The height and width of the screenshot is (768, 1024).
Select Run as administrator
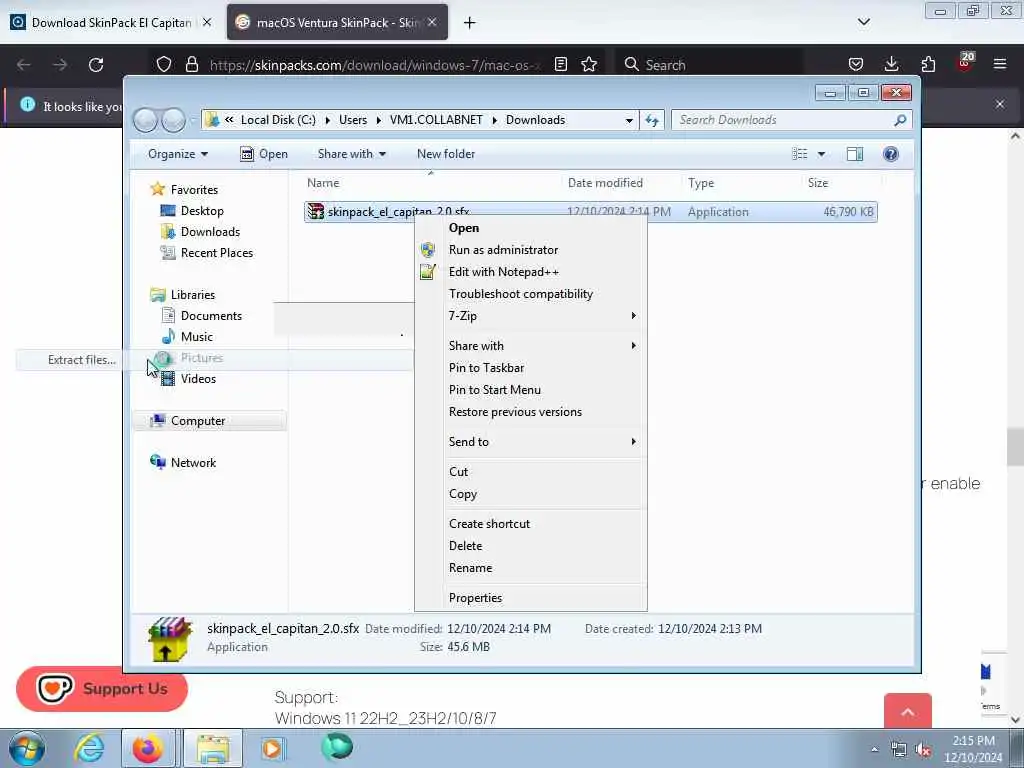coord(531,250)
